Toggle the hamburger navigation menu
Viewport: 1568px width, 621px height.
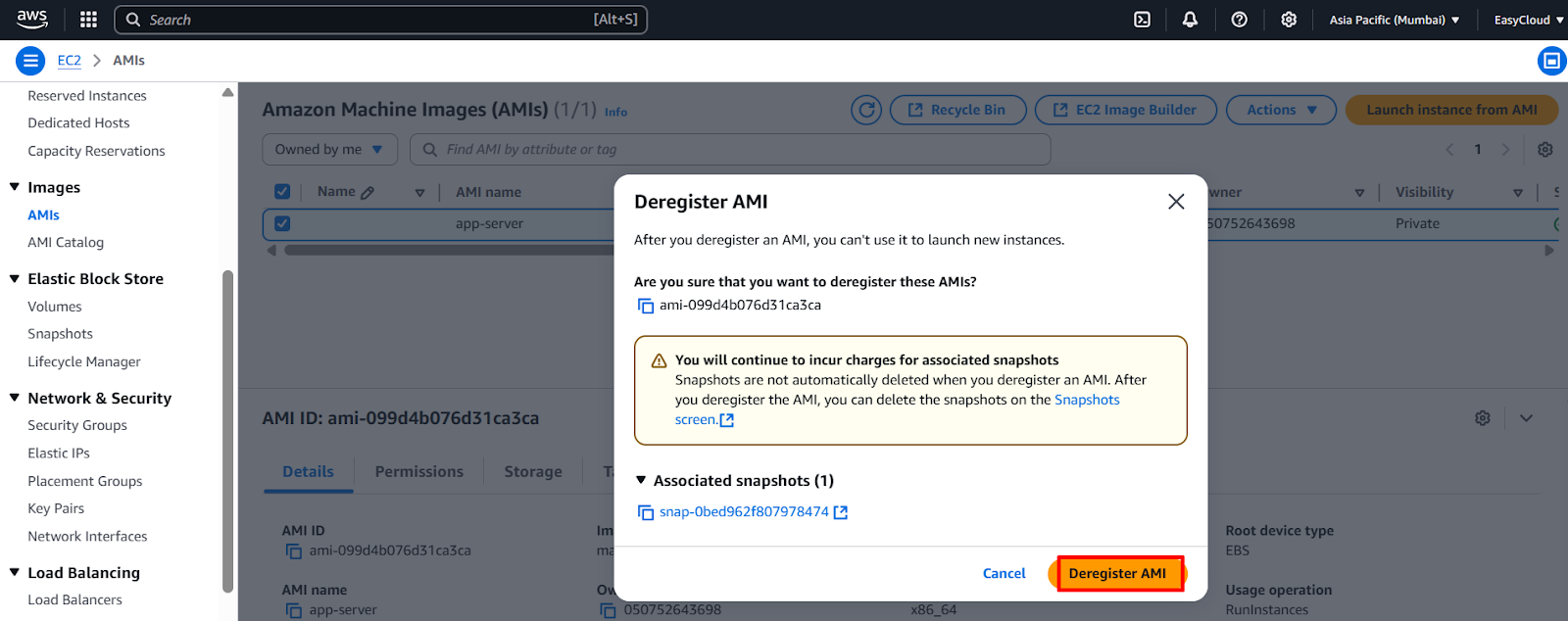[30, 61]
